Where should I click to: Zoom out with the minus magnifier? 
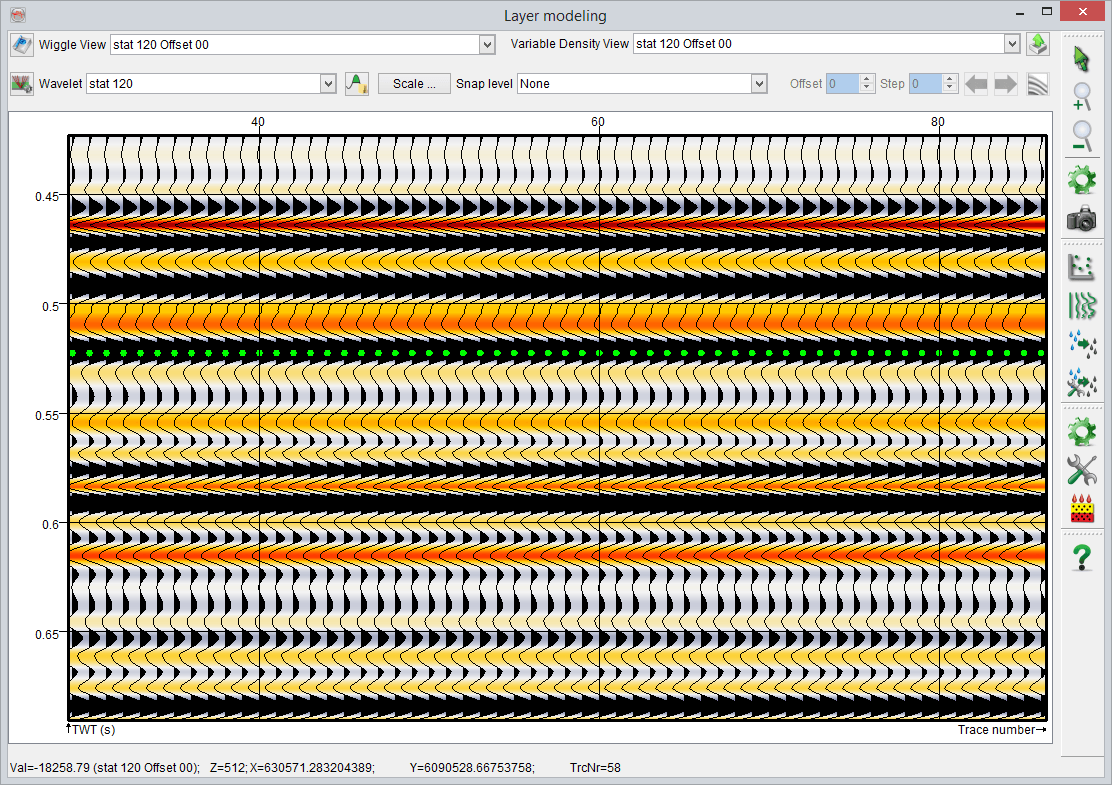(x=1081, y=135)
